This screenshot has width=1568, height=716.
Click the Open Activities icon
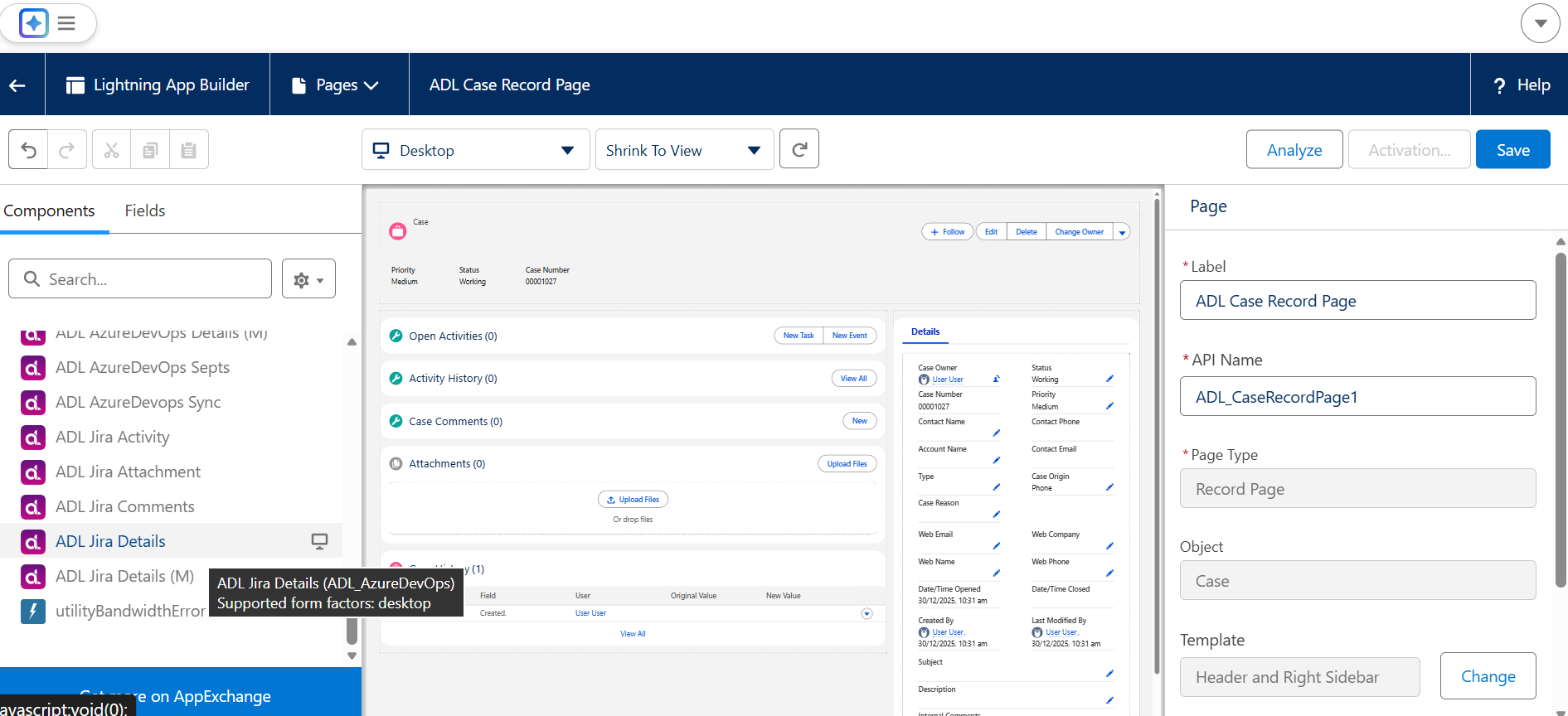click(x=396, y=336)
